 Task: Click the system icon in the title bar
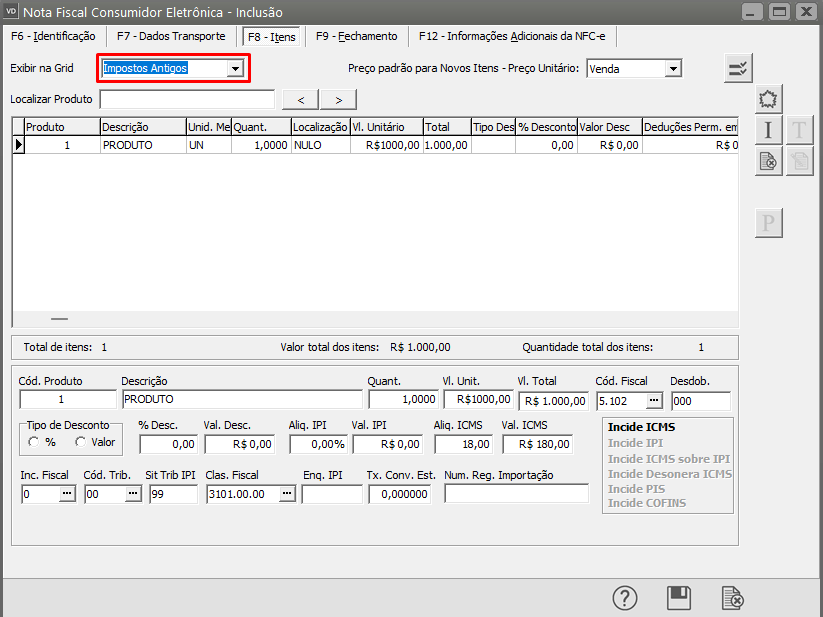(x=11, y=11)
